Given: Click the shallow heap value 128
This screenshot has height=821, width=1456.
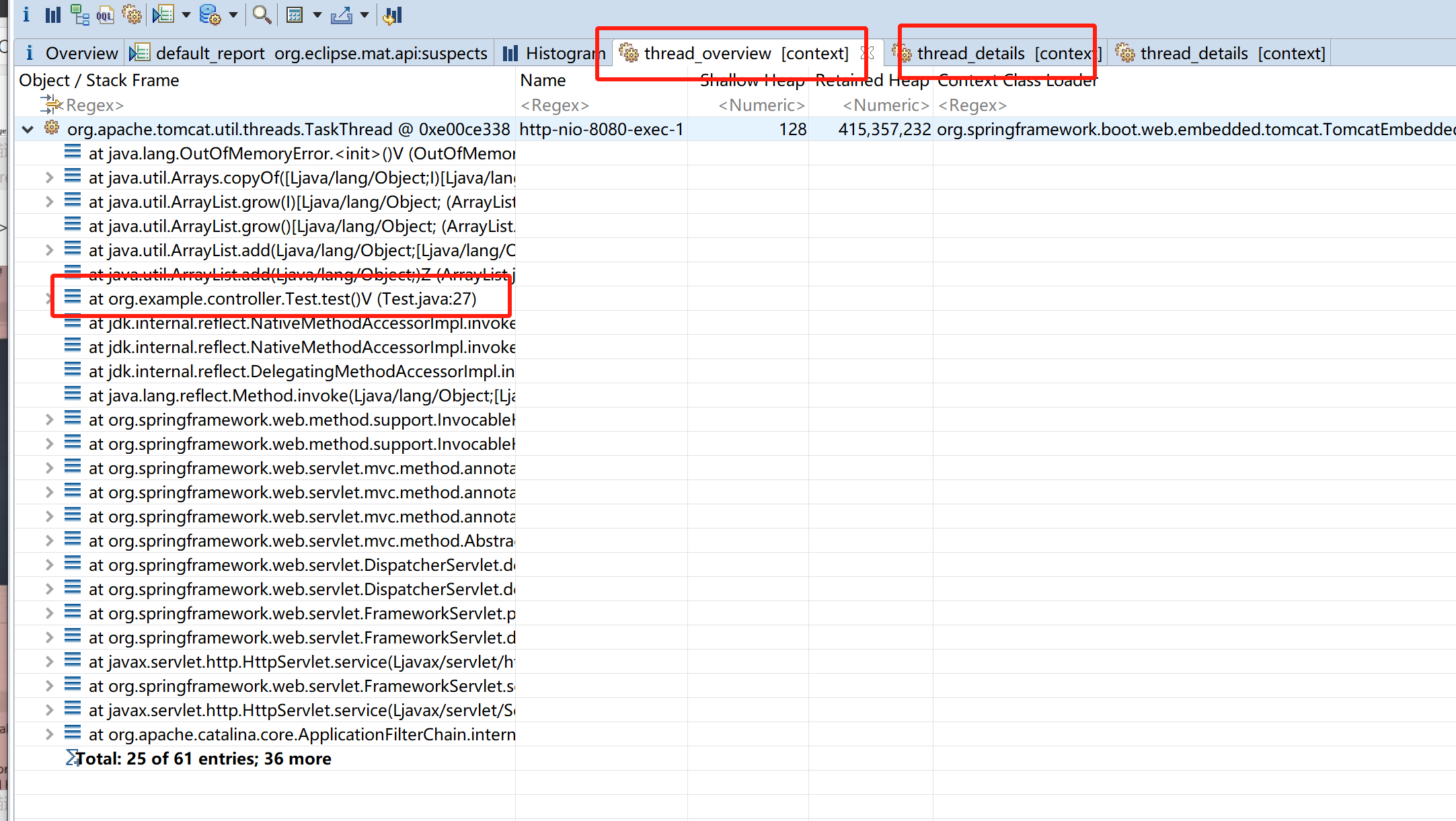Looking at the screenshot, I should [793, 129].
